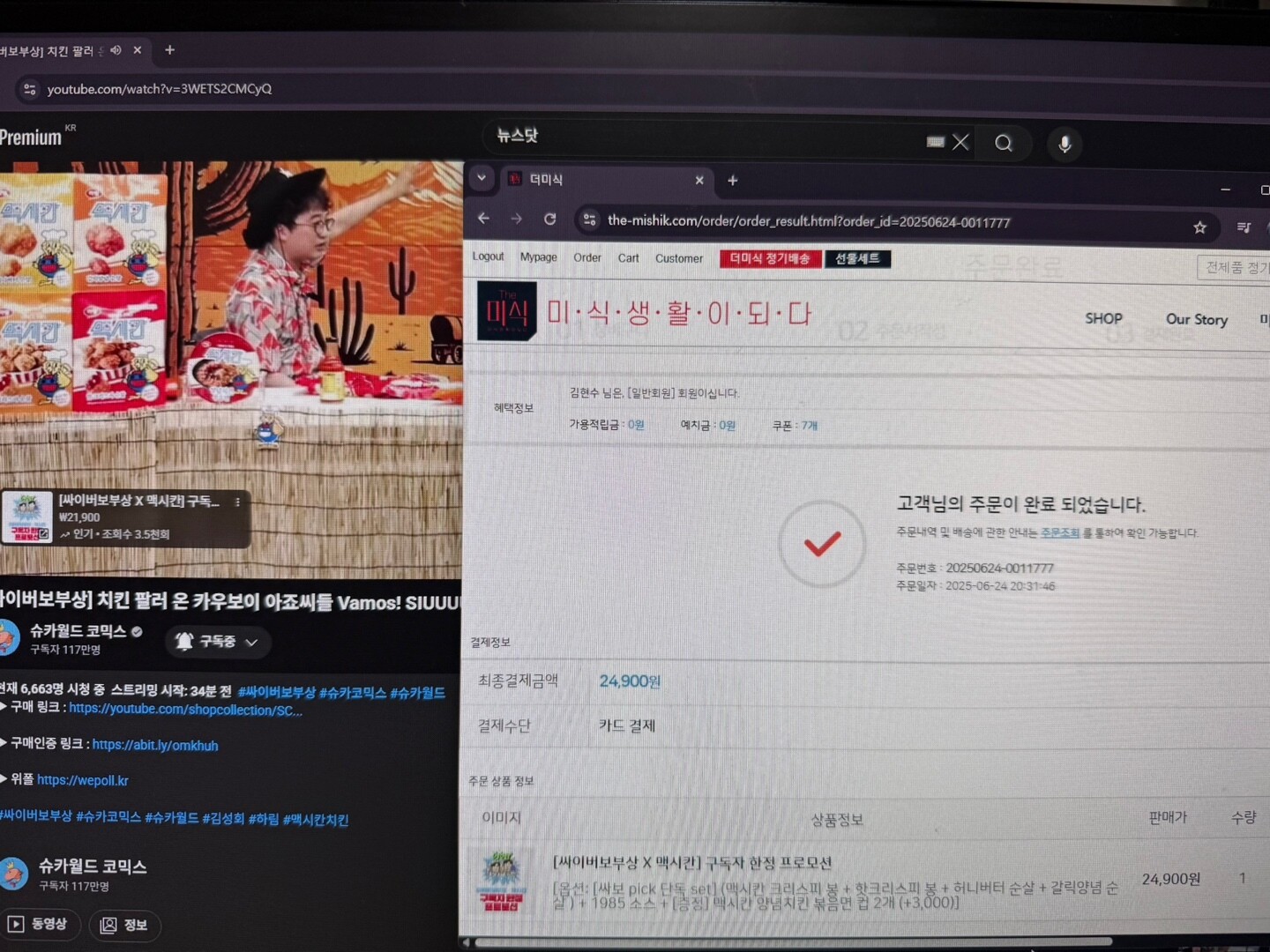Viewport: 1270px width, 952px height.
Task: Click the the-mishik.com order result URL
Action: point(809,221)
